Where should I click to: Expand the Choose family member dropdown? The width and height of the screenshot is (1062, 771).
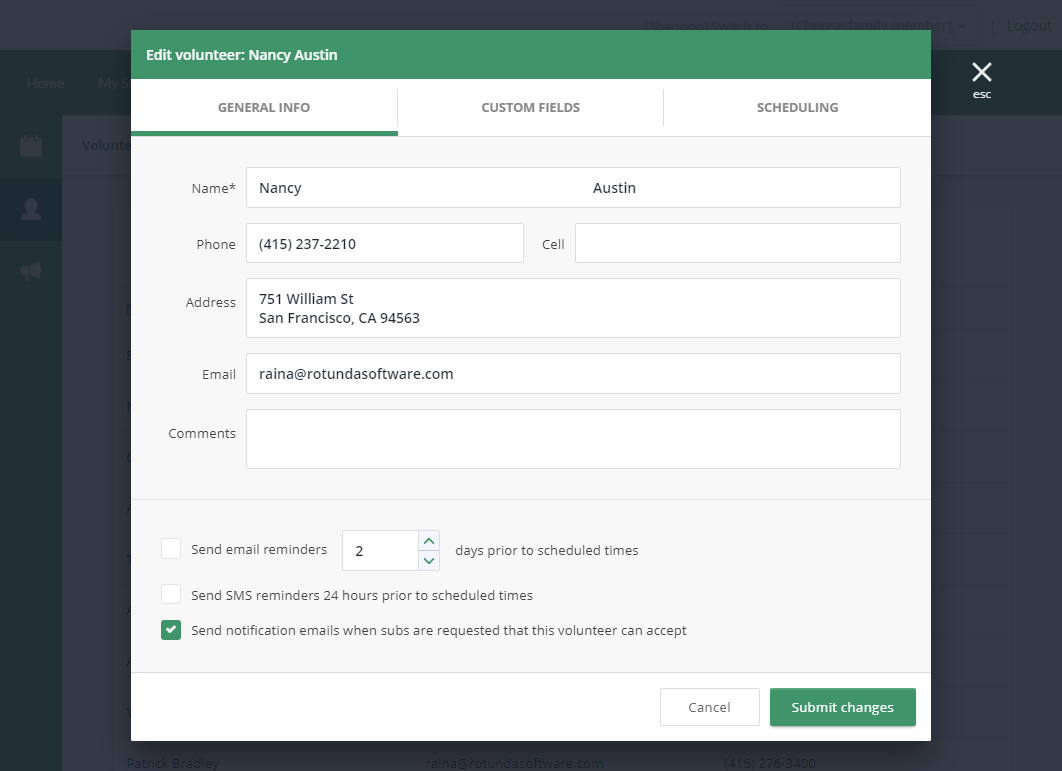point(878,26)
